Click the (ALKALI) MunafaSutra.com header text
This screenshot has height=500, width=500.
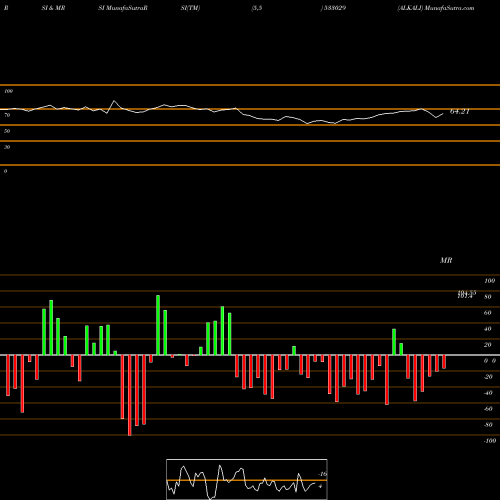[x=436, y=8]
